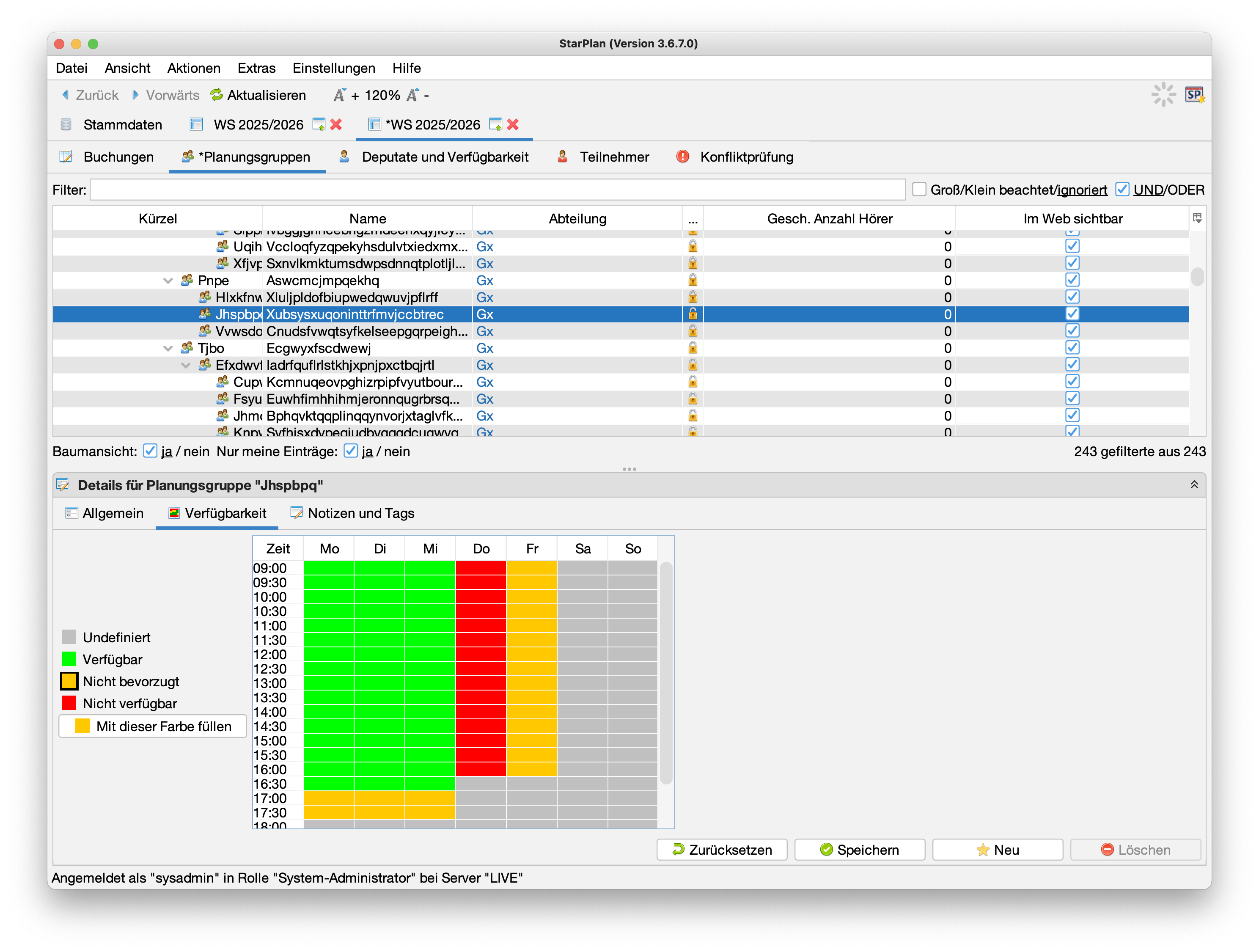The image size is (1259, 952).
Task: Click new-window icon on *WS 2025/2026 tab
Action: (496, 125)
